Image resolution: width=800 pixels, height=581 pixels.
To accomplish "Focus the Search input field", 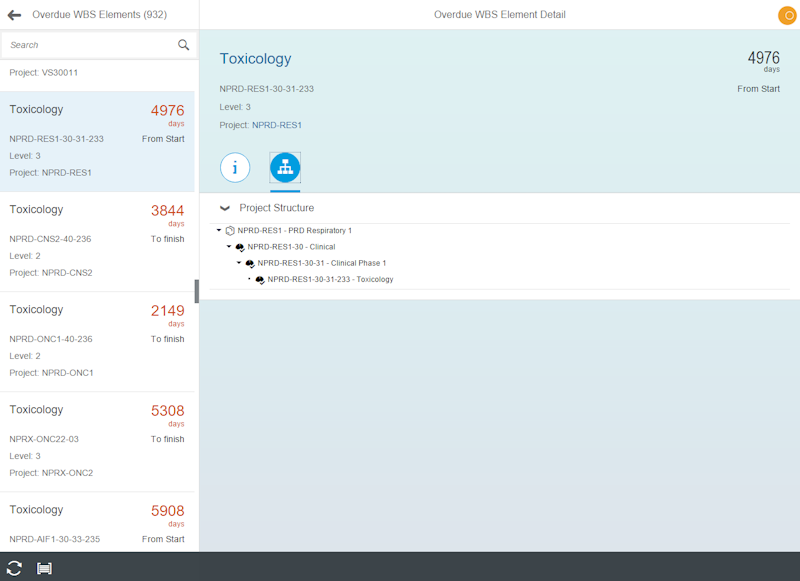I will click(90, 45).
